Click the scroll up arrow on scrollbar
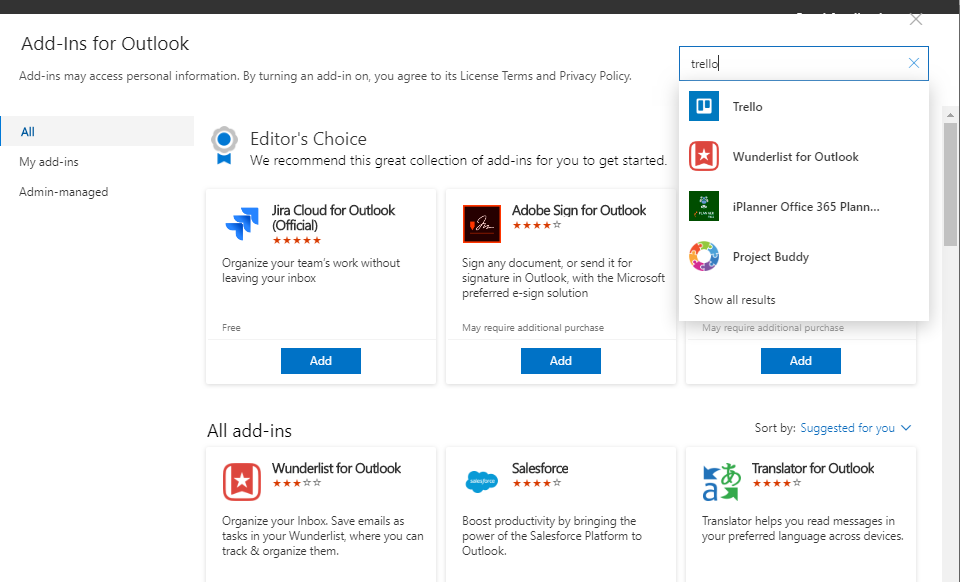Viewport: 960px width, 582px height. (950, 114)
